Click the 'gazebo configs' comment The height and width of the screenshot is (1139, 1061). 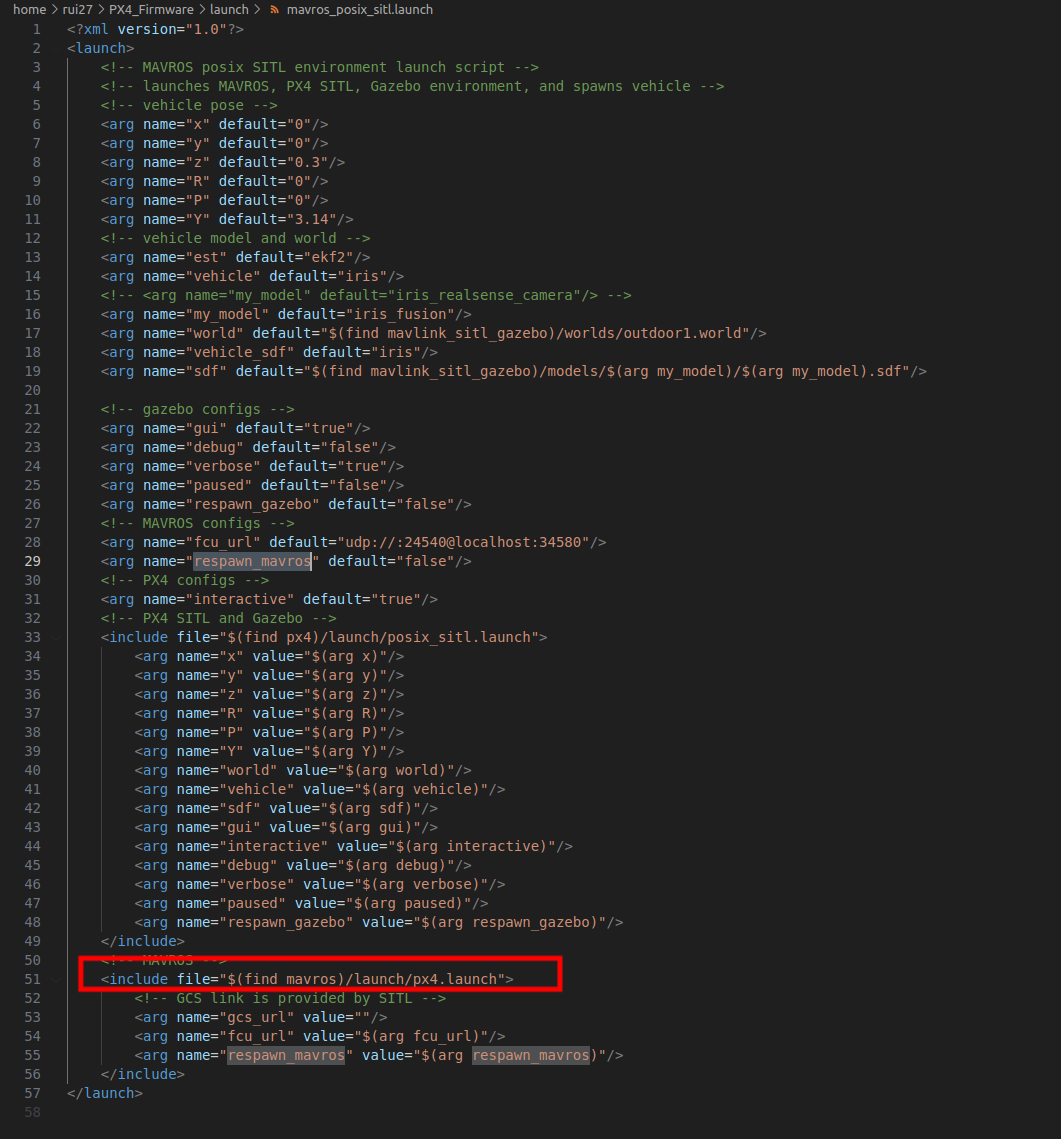(x=198, y=409)
